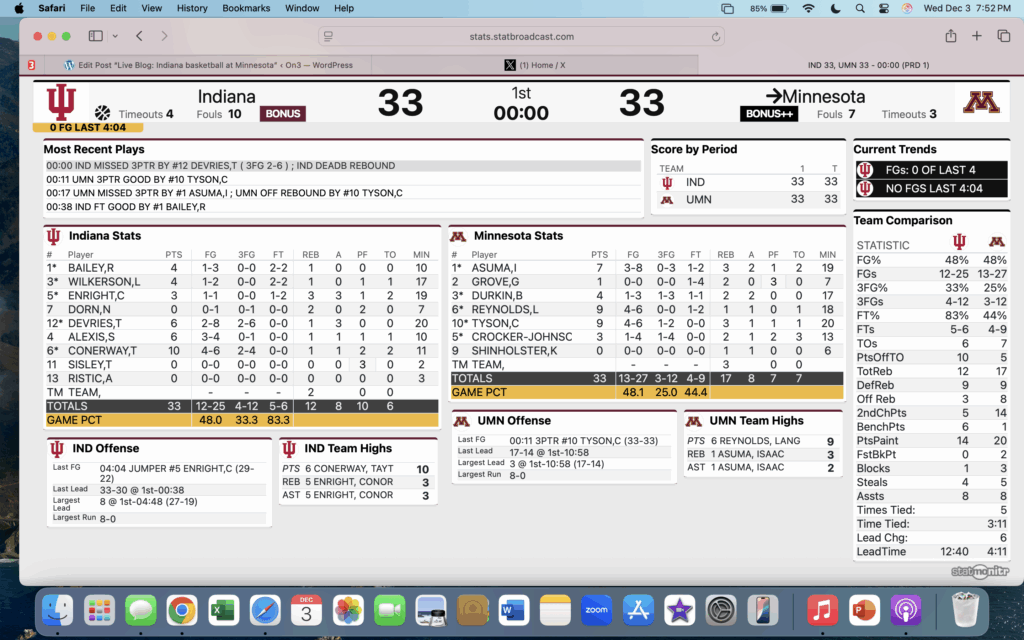
Task: Open a new tab with plus icon
Action: [x=977, y=36]
